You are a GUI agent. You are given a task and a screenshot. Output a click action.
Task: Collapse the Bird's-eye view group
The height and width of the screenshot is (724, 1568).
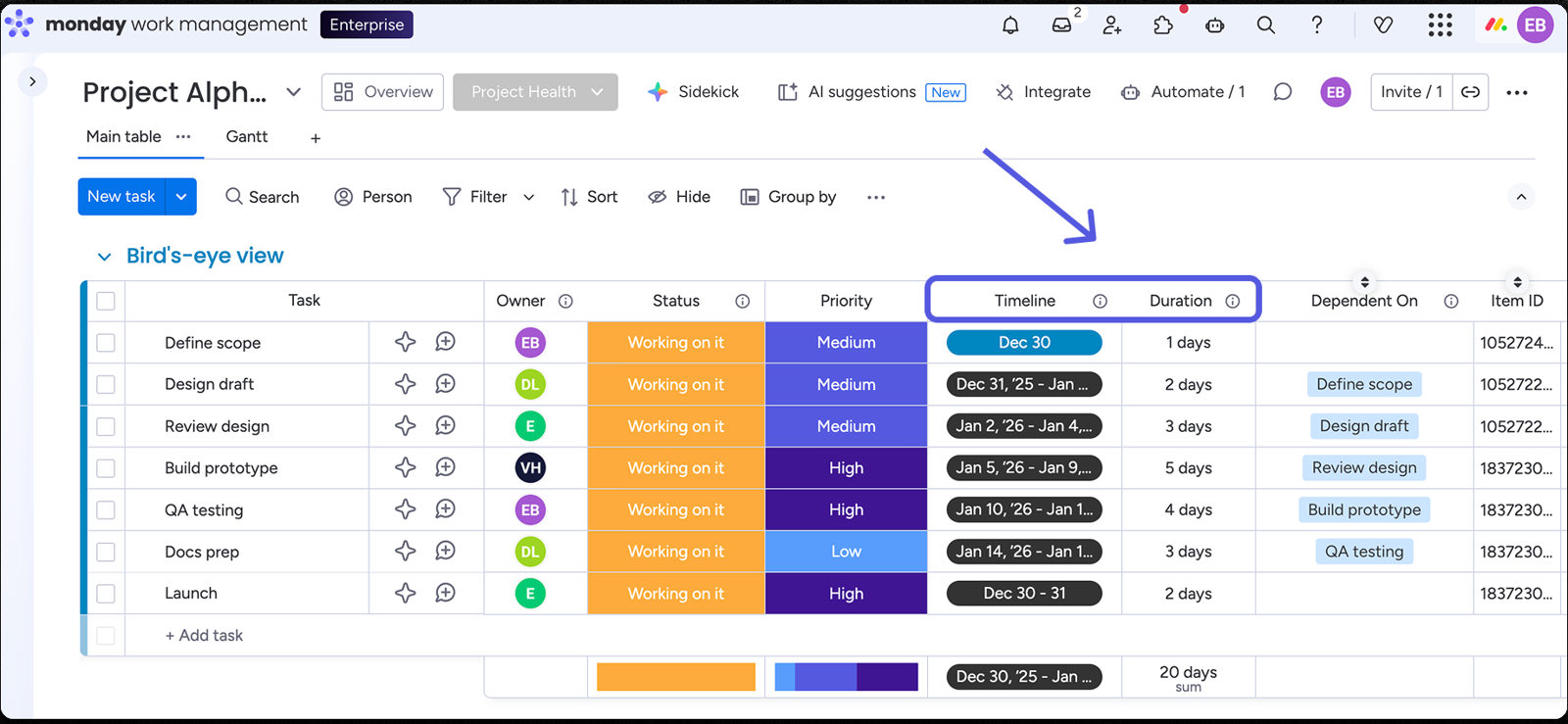click(x=104, y=257)
